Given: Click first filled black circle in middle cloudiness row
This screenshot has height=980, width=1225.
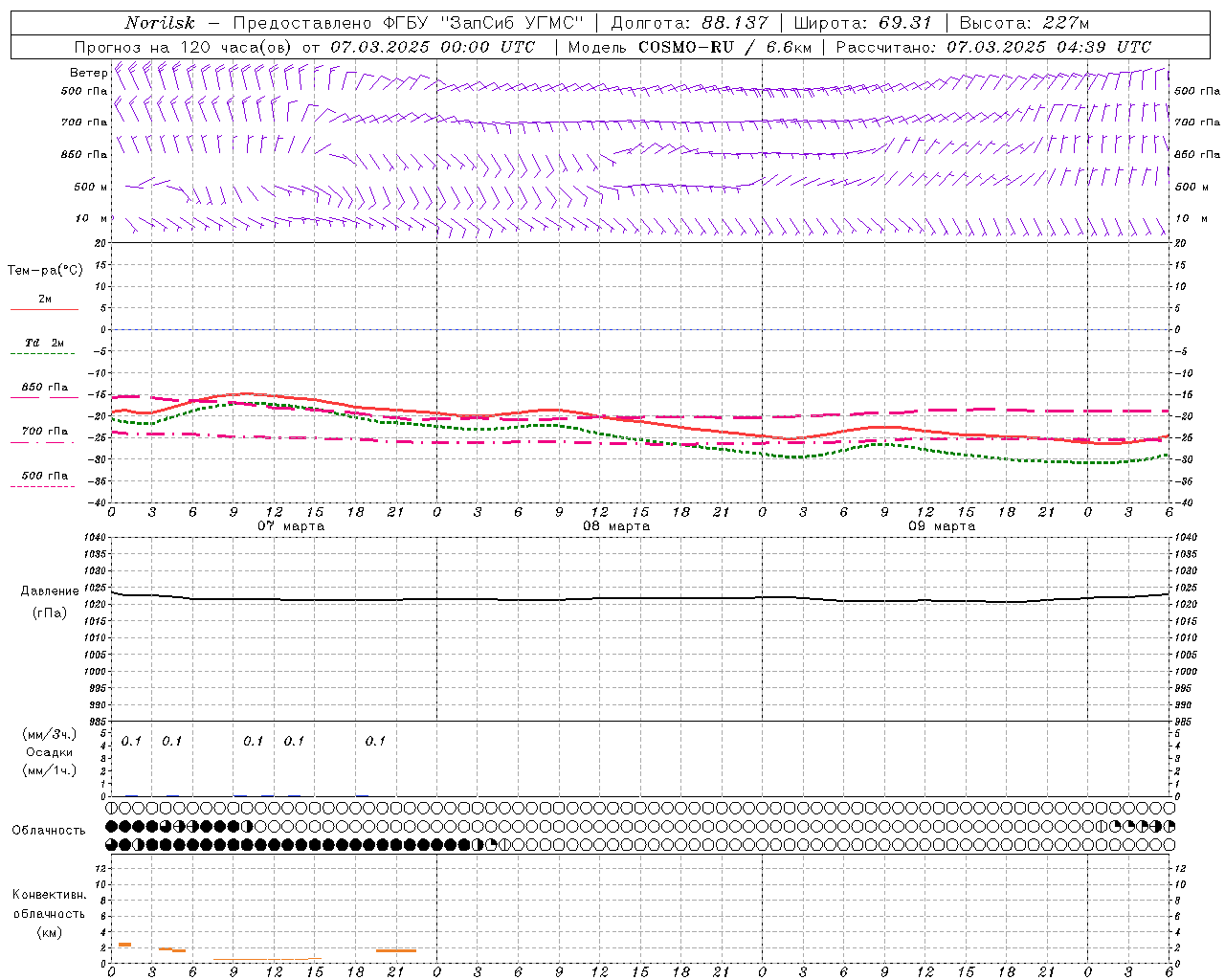Looking at the screenshot, I should 112,826.
